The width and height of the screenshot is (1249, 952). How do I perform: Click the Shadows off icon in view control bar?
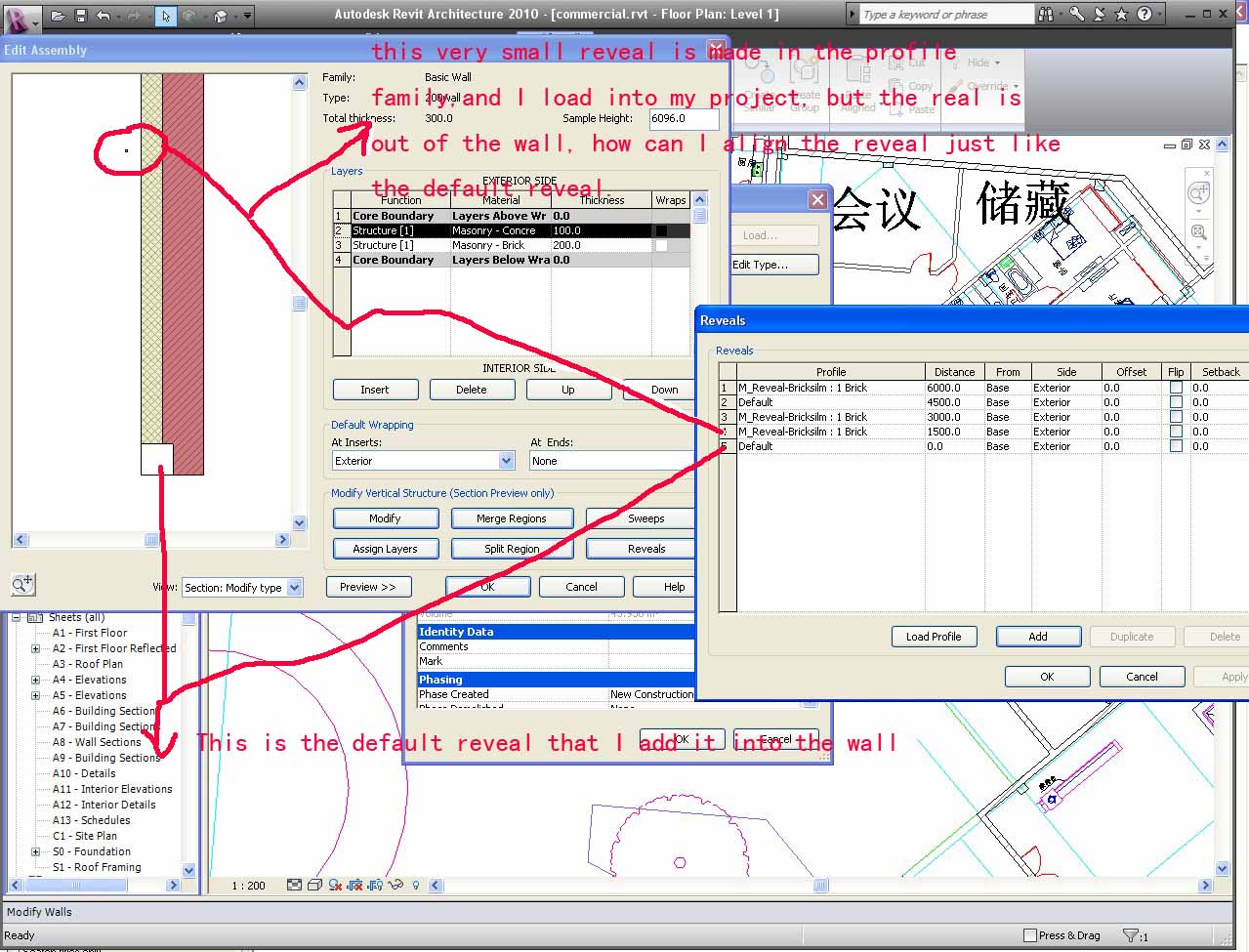click(335, 885)
